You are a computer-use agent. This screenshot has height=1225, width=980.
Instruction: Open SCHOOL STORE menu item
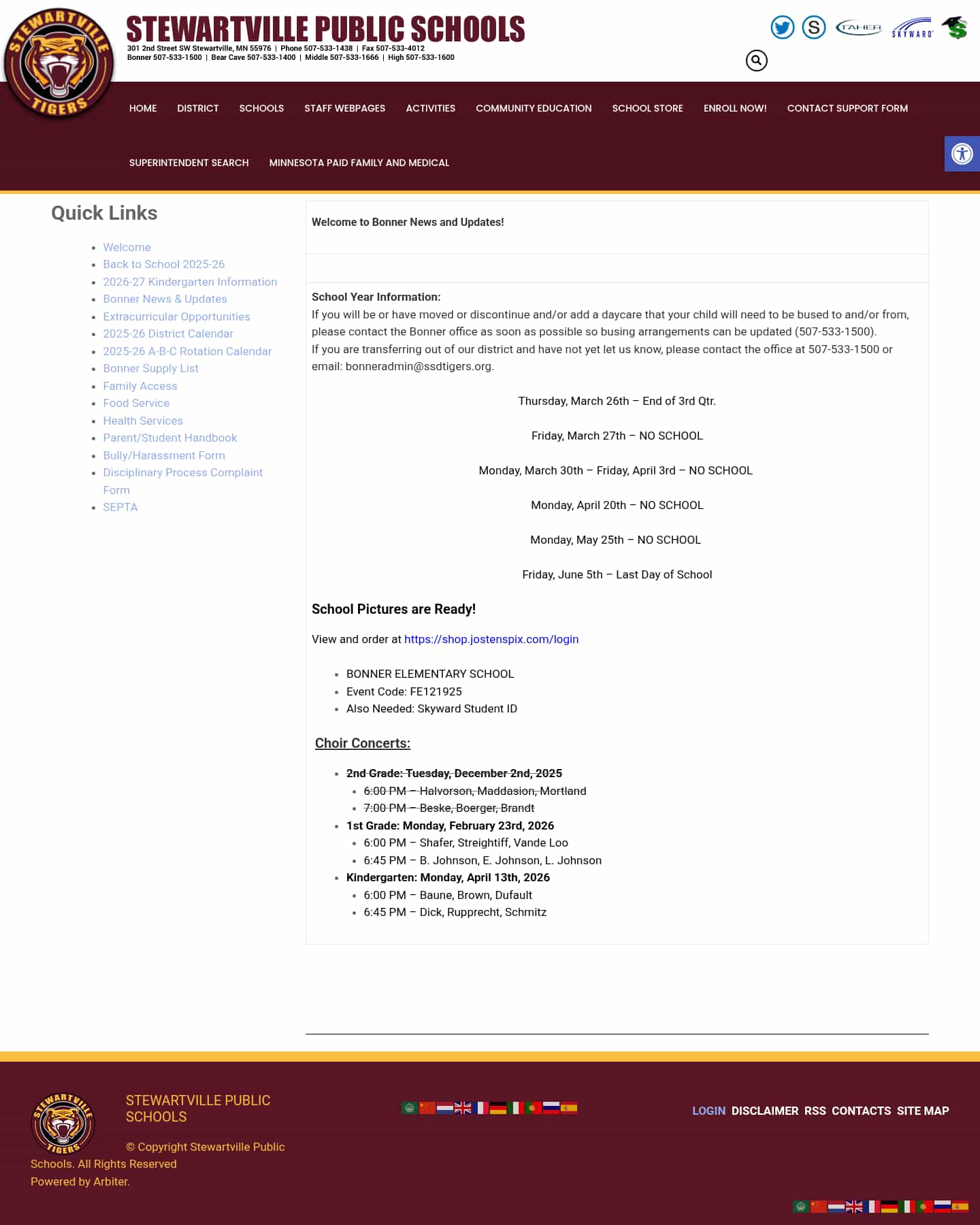click(x=648, y=108)
